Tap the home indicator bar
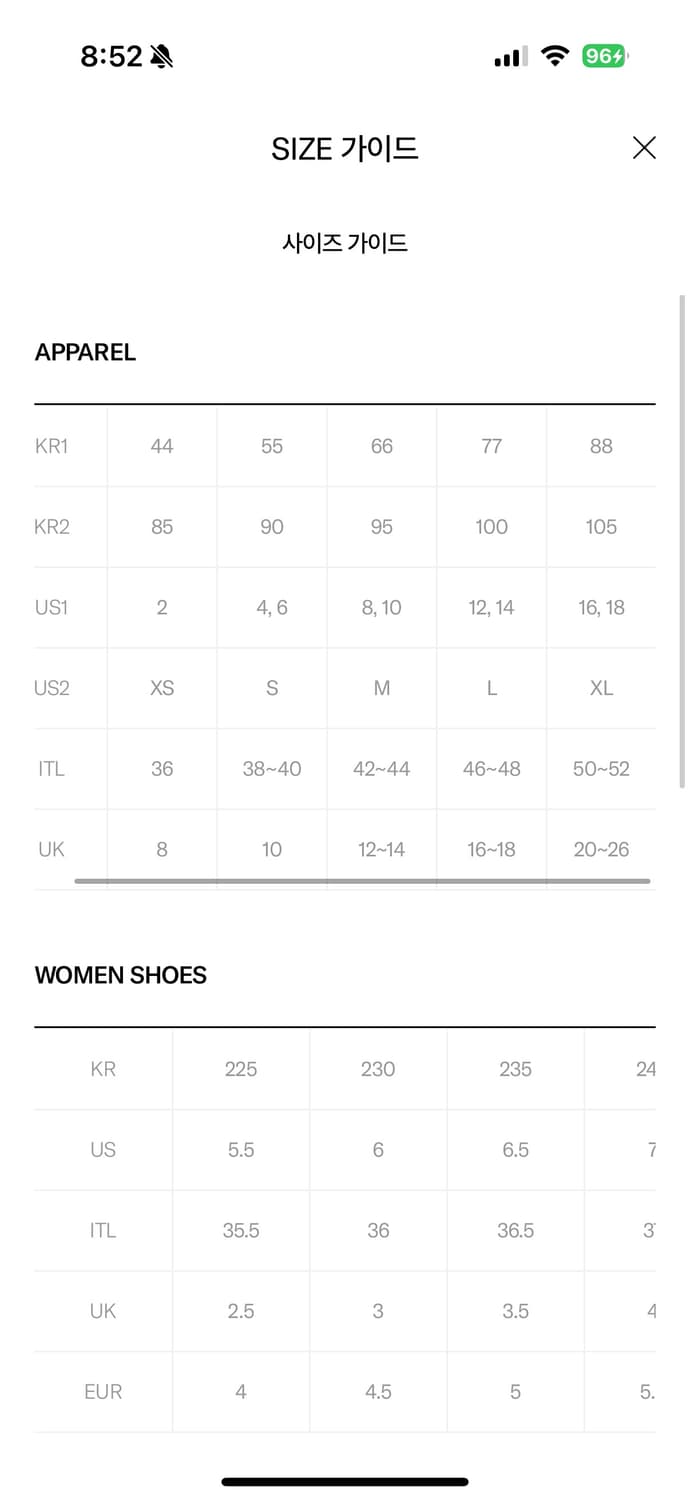The image size is (690, 1500). 345,1481
